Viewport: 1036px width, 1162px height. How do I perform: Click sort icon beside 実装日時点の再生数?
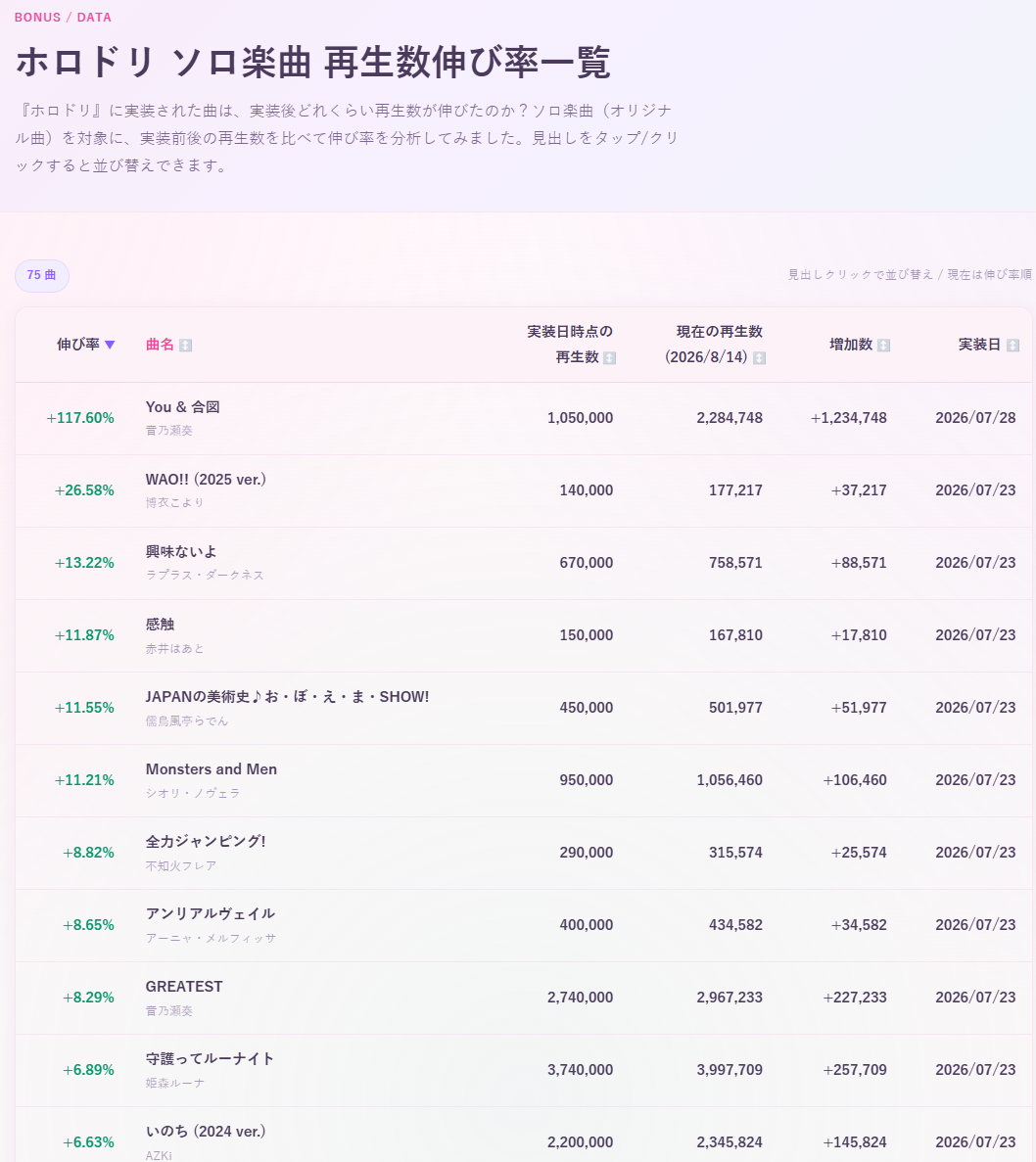click(609, 358)
